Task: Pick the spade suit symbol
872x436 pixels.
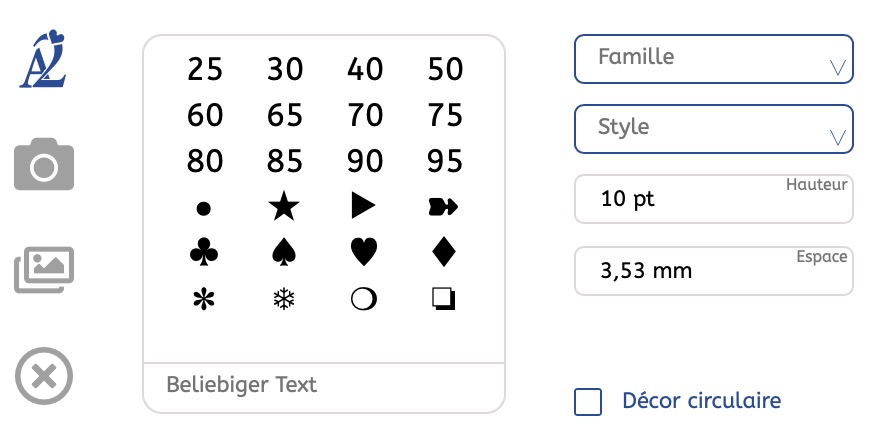Action: [x=284, y=253]
